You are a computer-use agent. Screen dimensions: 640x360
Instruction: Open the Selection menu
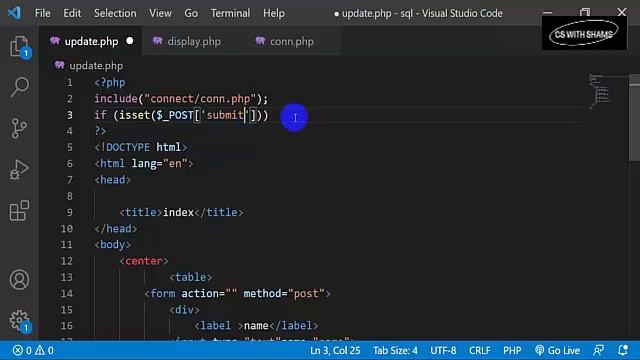point(115,13)
